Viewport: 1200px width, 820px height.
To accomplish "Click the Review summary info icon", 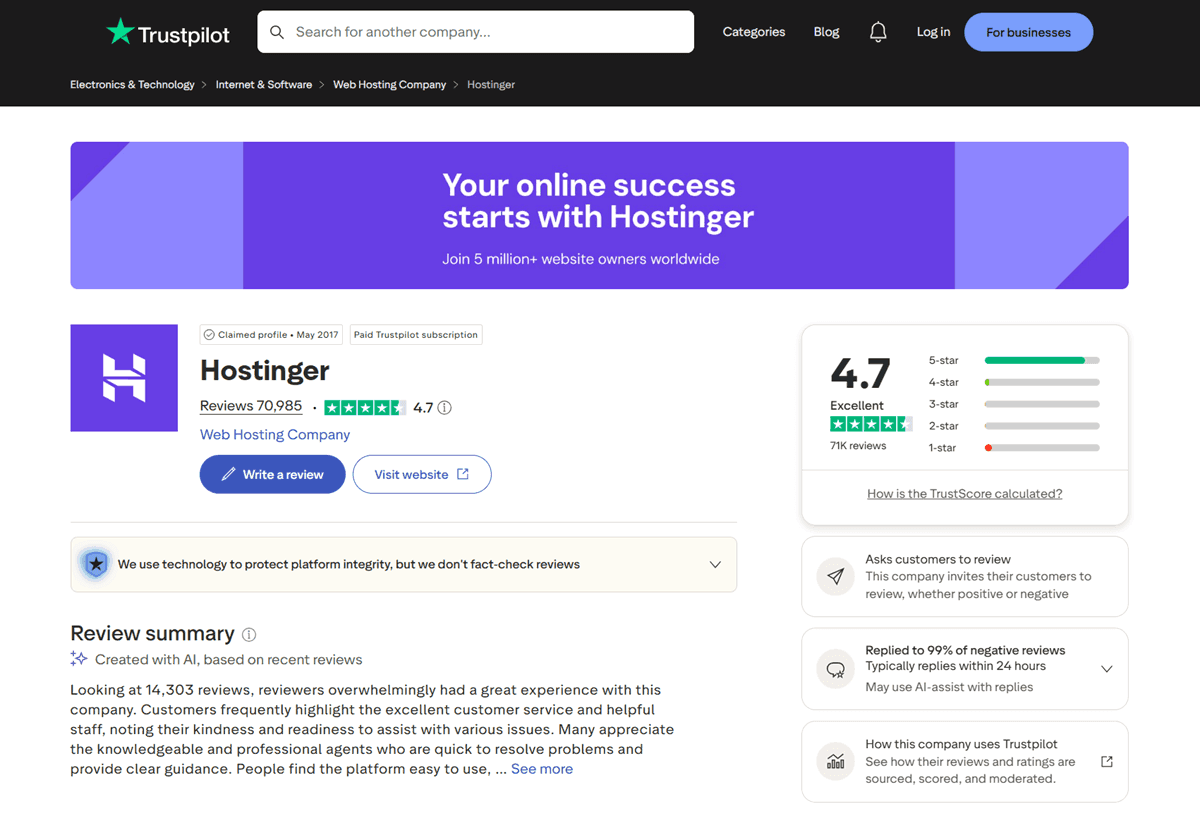I will 249,634.
